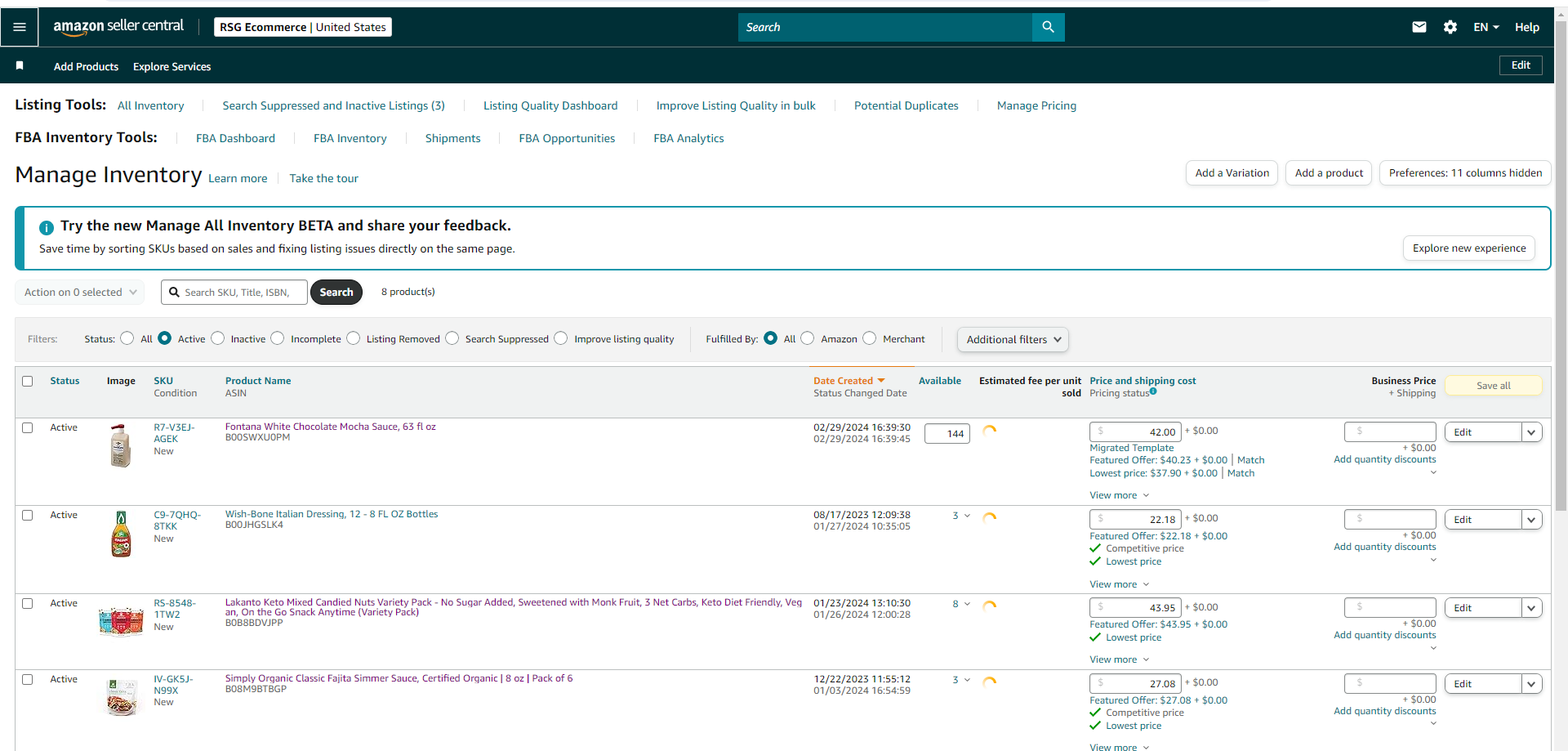This screenshot has width=1568, height=751.
Task: Click the Fontana price field showing 42.00
Action: pos(1135,431)
